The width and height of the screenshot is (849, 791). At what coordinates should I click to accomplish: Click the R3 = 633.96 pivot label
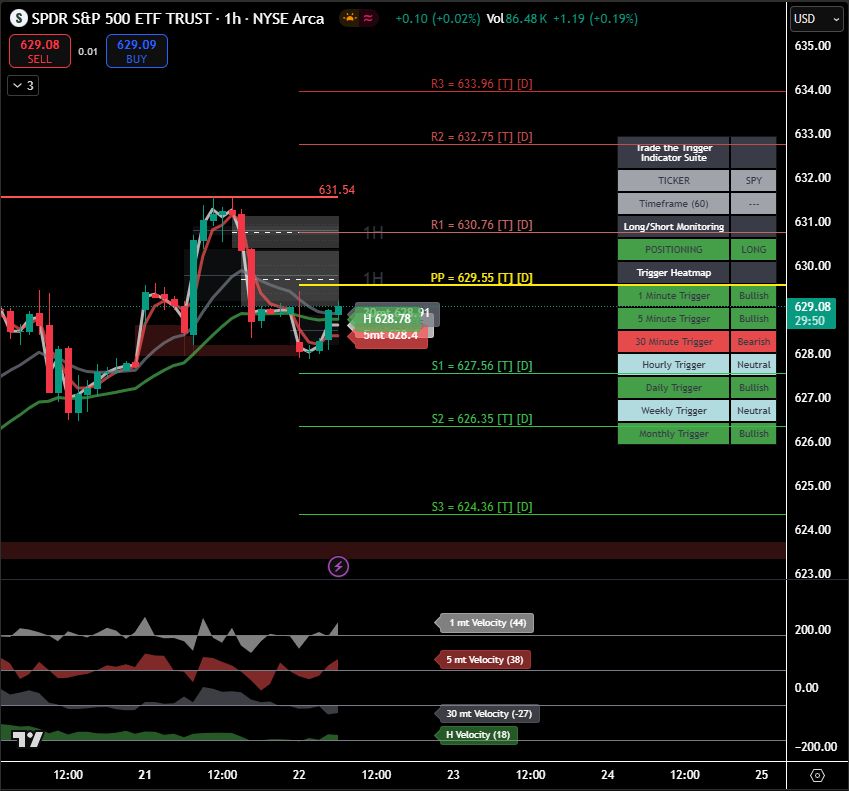coord(481,84)
